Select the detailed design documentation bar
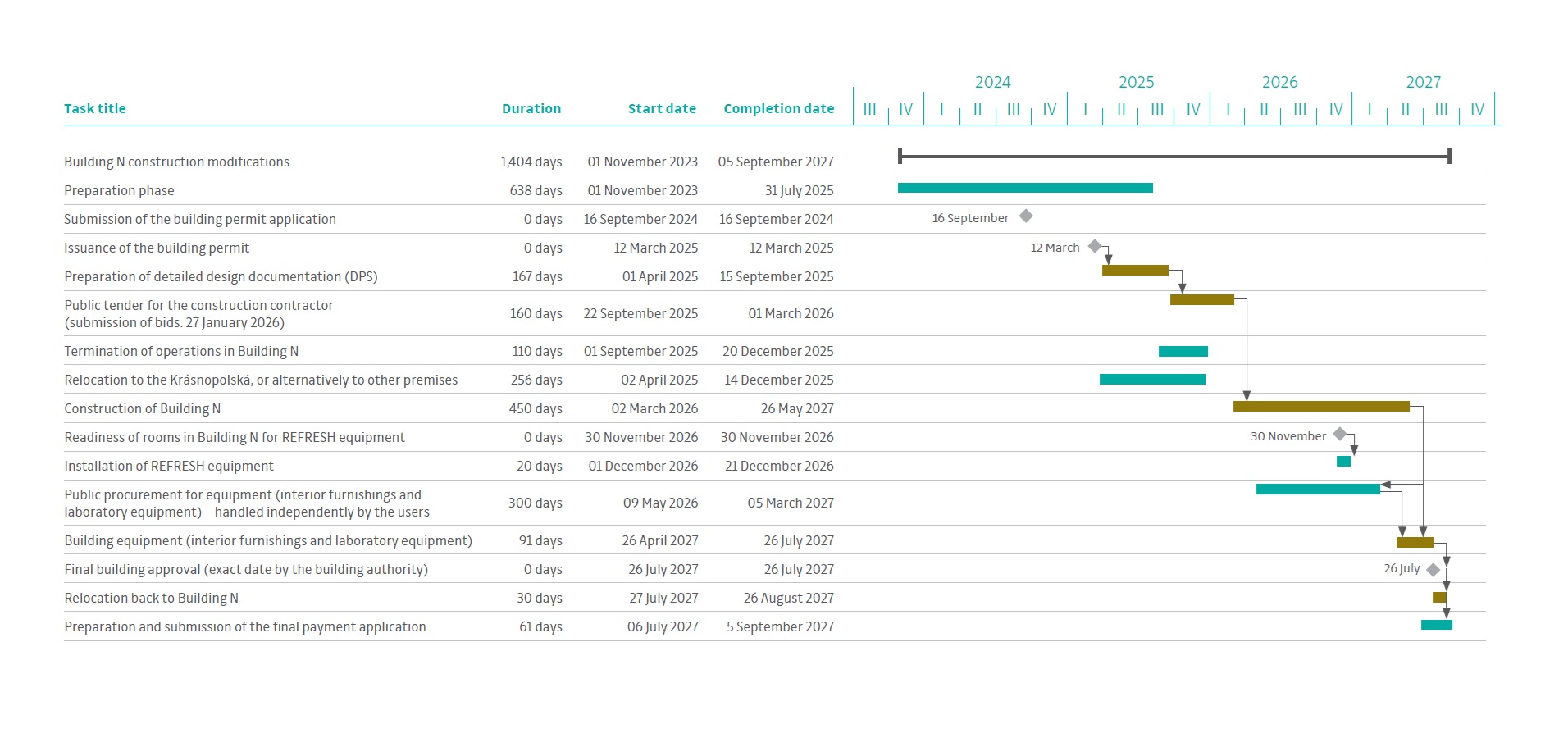Viewport: 1568px width, 738px height. 1135,271
